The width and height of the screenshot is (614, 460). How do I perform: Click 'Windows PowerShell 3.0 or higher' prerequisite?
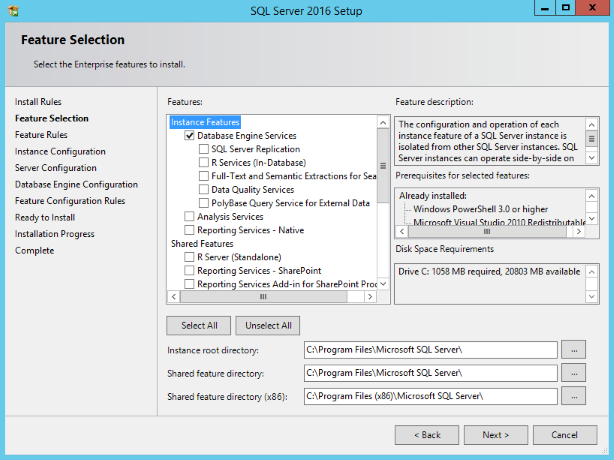click(480, 209)
